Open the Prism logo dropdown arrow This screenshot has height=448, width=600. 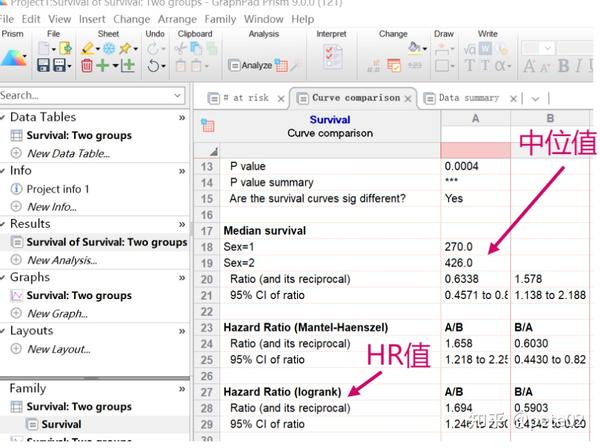coord(25,56)
